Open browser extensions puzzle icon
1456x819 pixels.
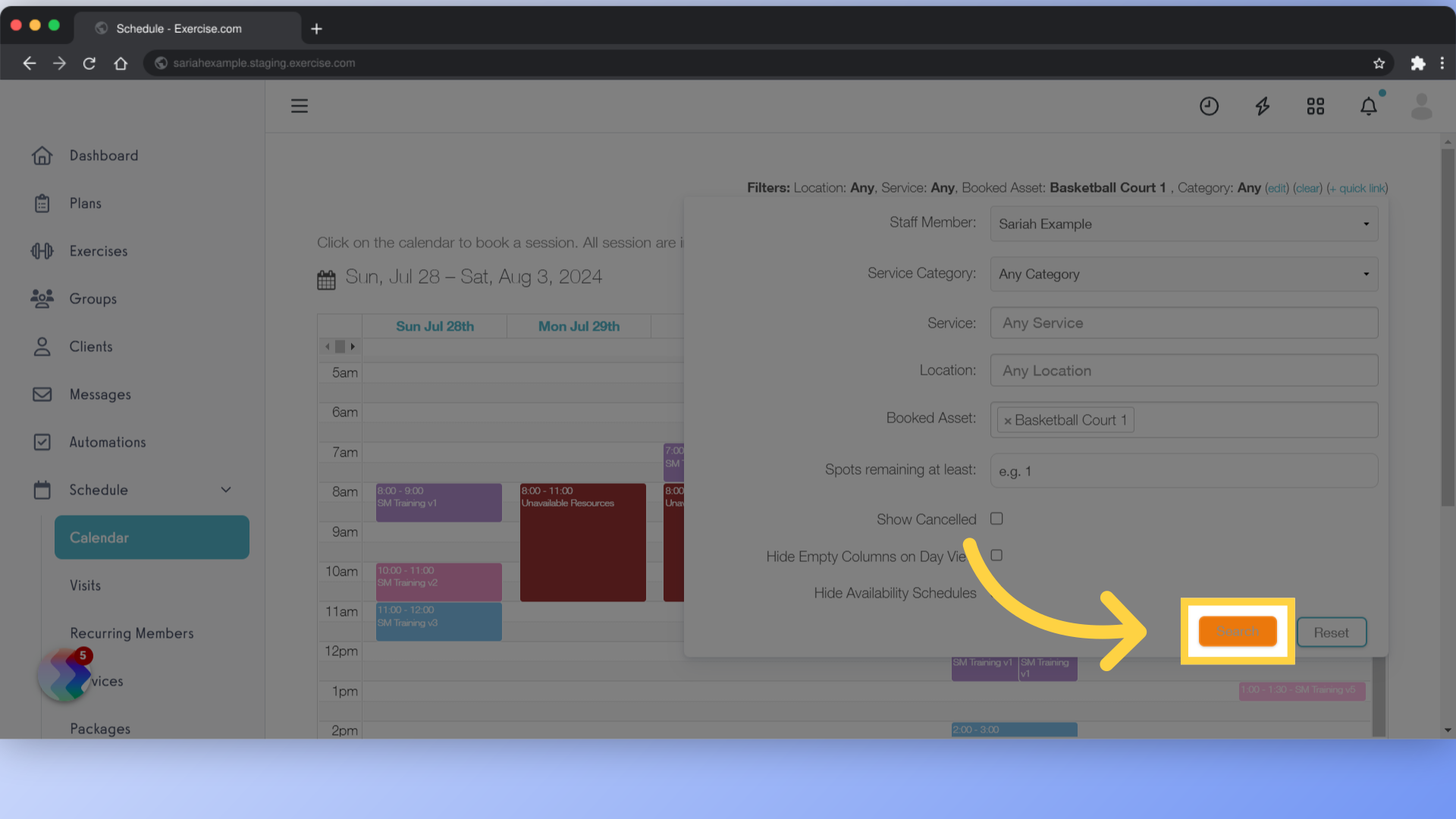tap(1417, 63)
